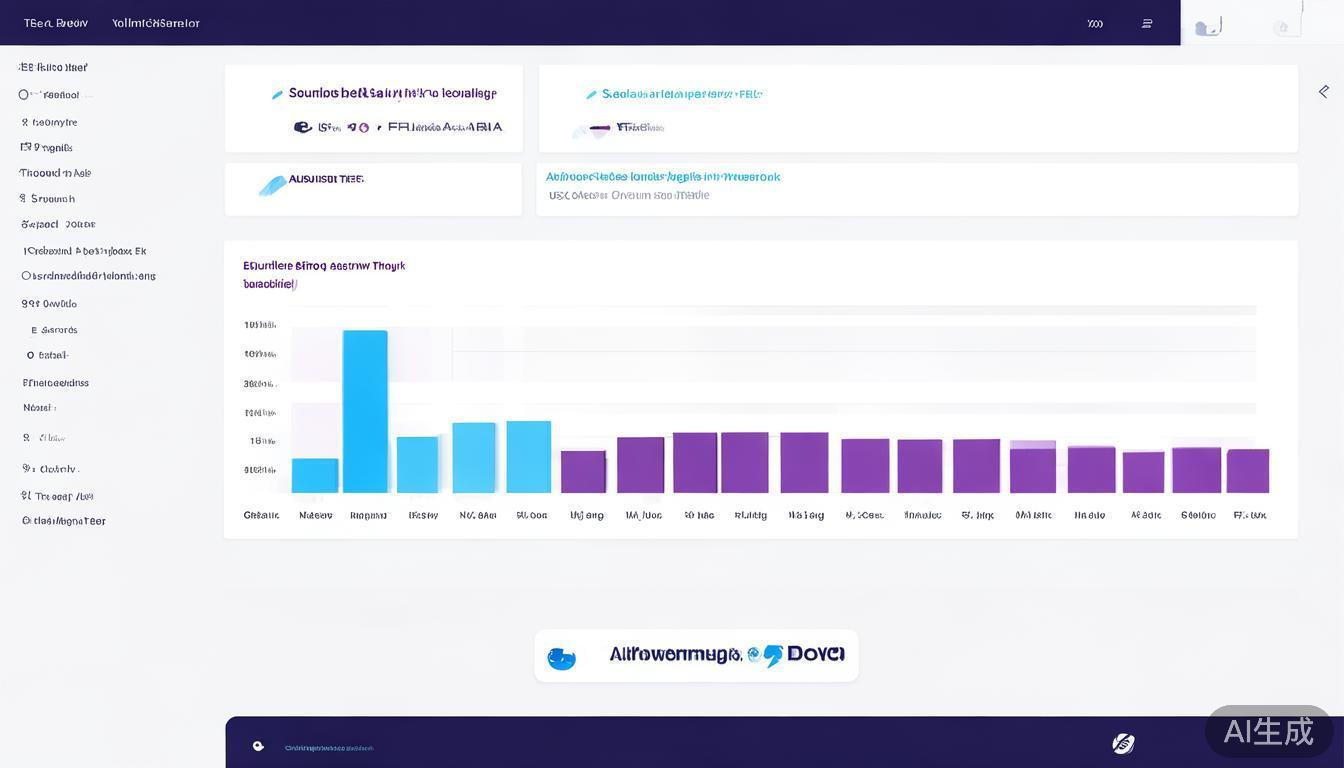Open the second menu item in top navigation bar
The width and height of the screenshot is (1344, 768).
pyautogui.click(x=156, y=23)
